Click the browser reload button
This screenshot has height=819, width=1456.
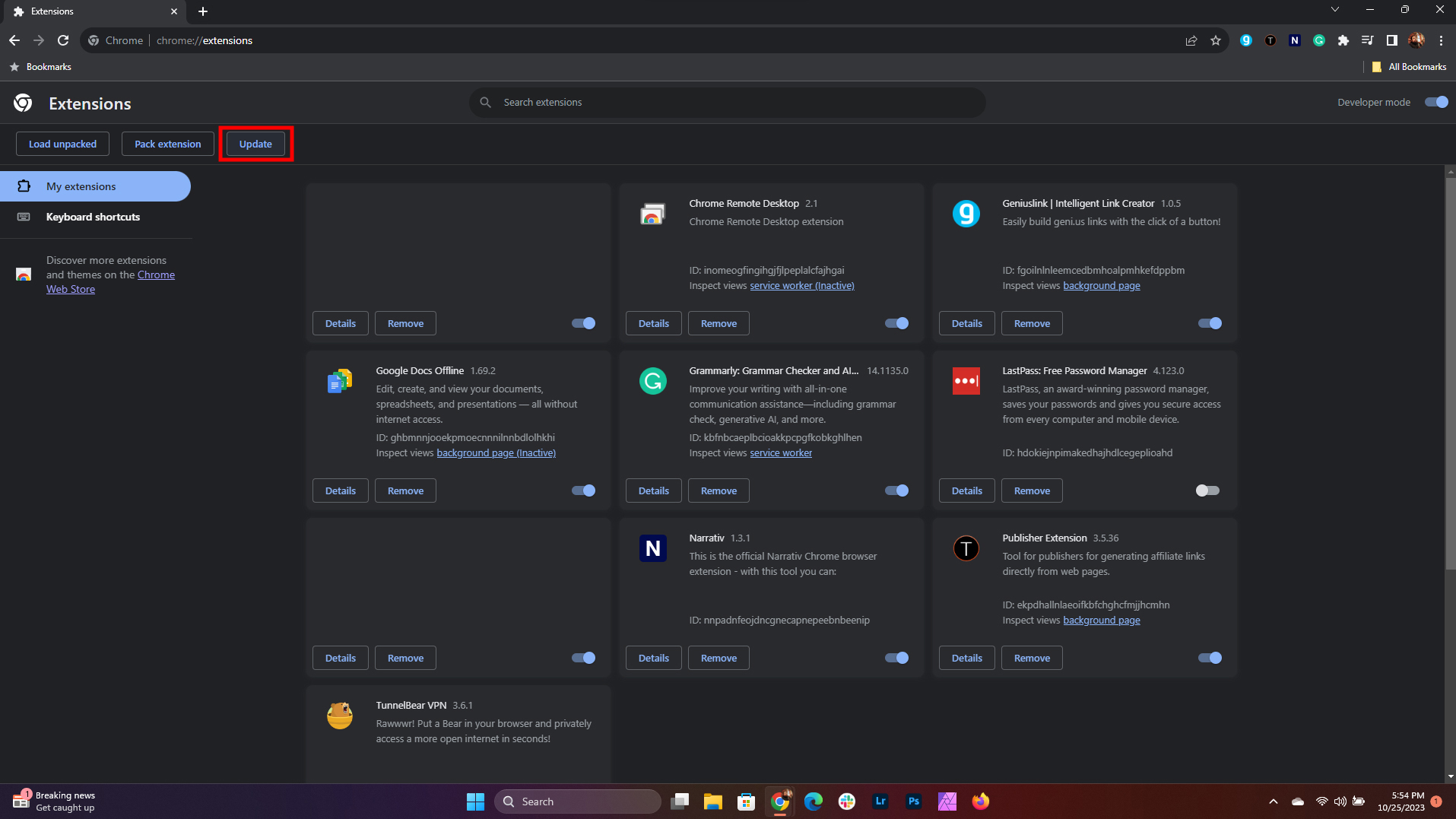tap(63, 41)
